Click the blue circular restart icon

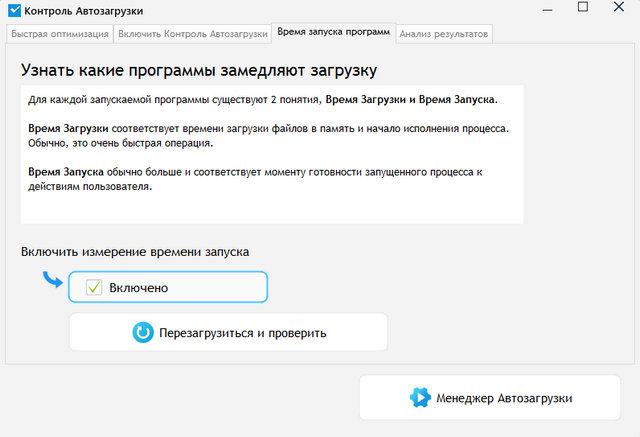coord(143,332)
